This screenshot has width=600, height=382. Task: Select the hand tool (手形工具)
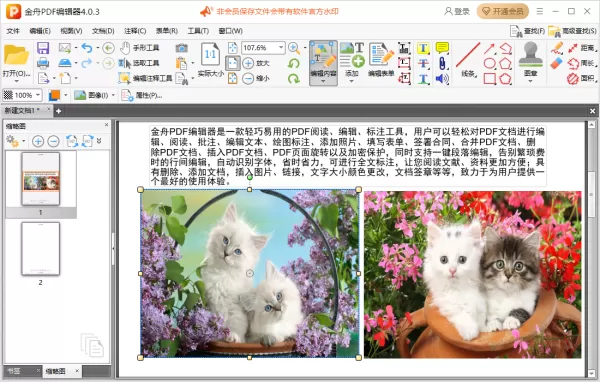(x=139, y=48)
